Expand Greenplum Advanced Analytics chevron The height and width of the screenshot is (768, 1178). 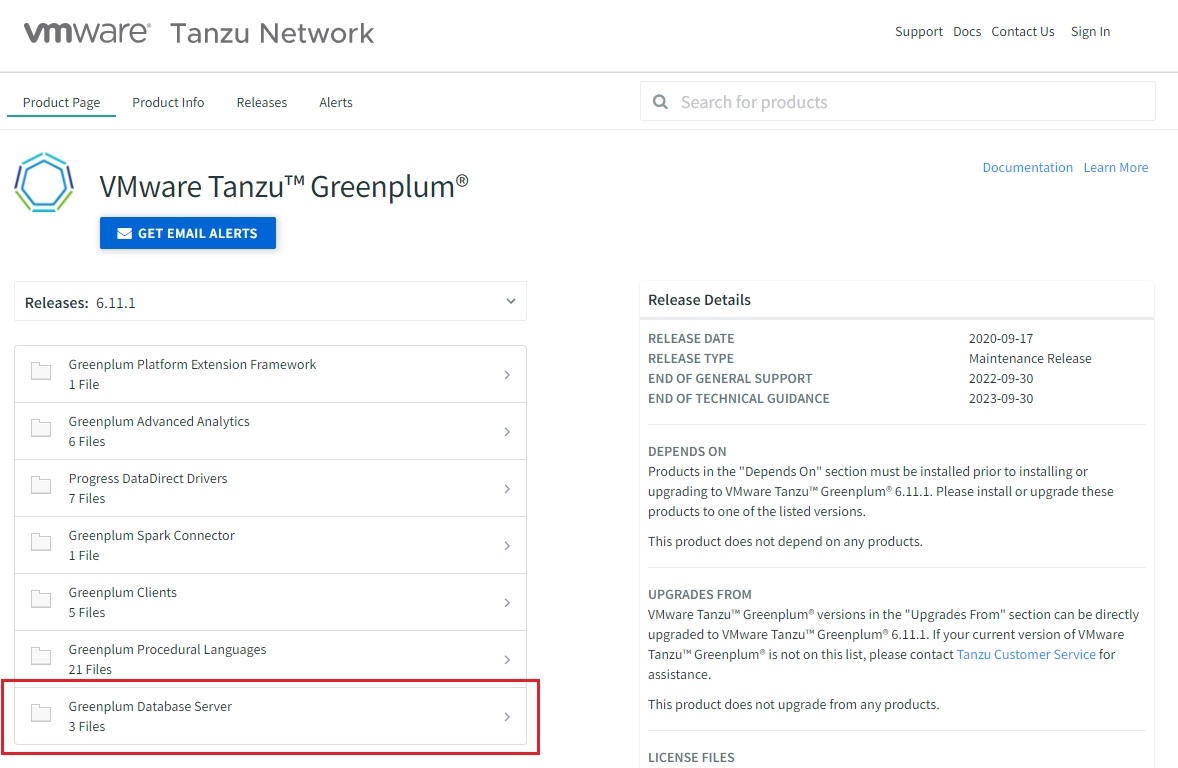(507, 431)
